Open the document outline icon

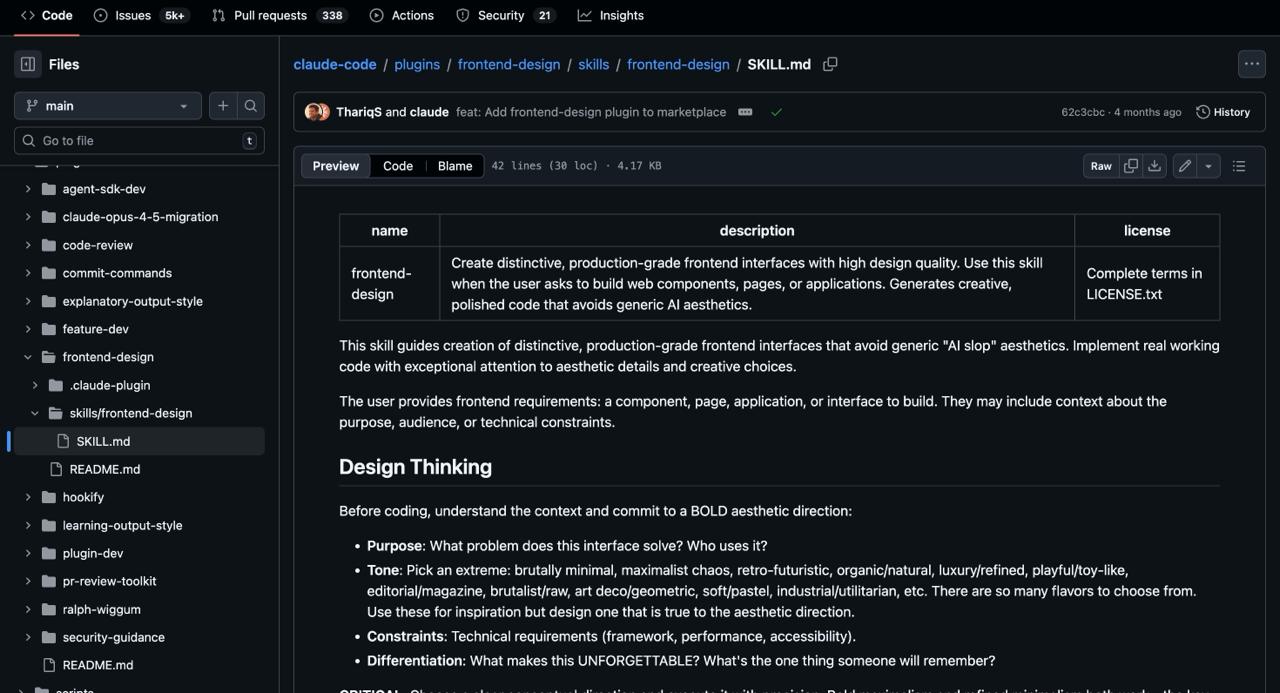click(1239, 166)
